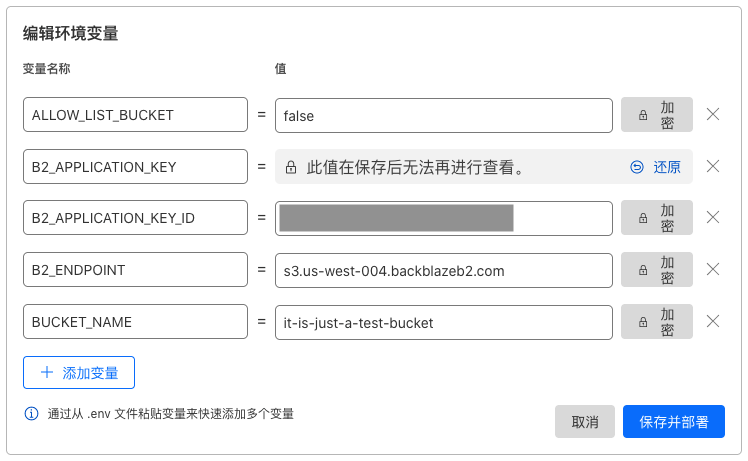
Task: Encrypt the ALLOW_LIST_BUCKET value with 加密
Action: click(x=656, y=115)
